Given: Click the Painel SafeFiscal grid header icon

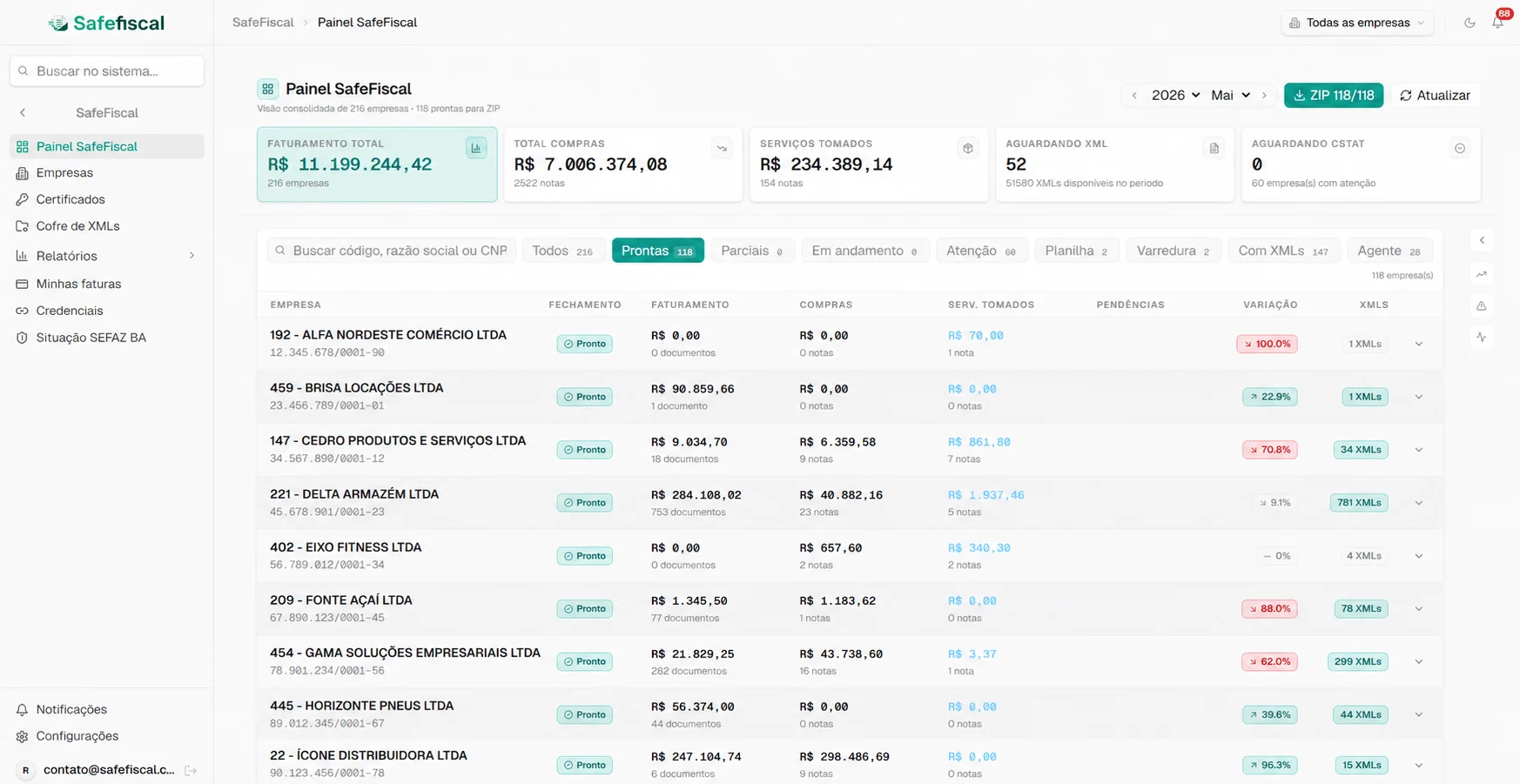Looking at the screenshot, I should pyautogui.click(x=268, y=89).
